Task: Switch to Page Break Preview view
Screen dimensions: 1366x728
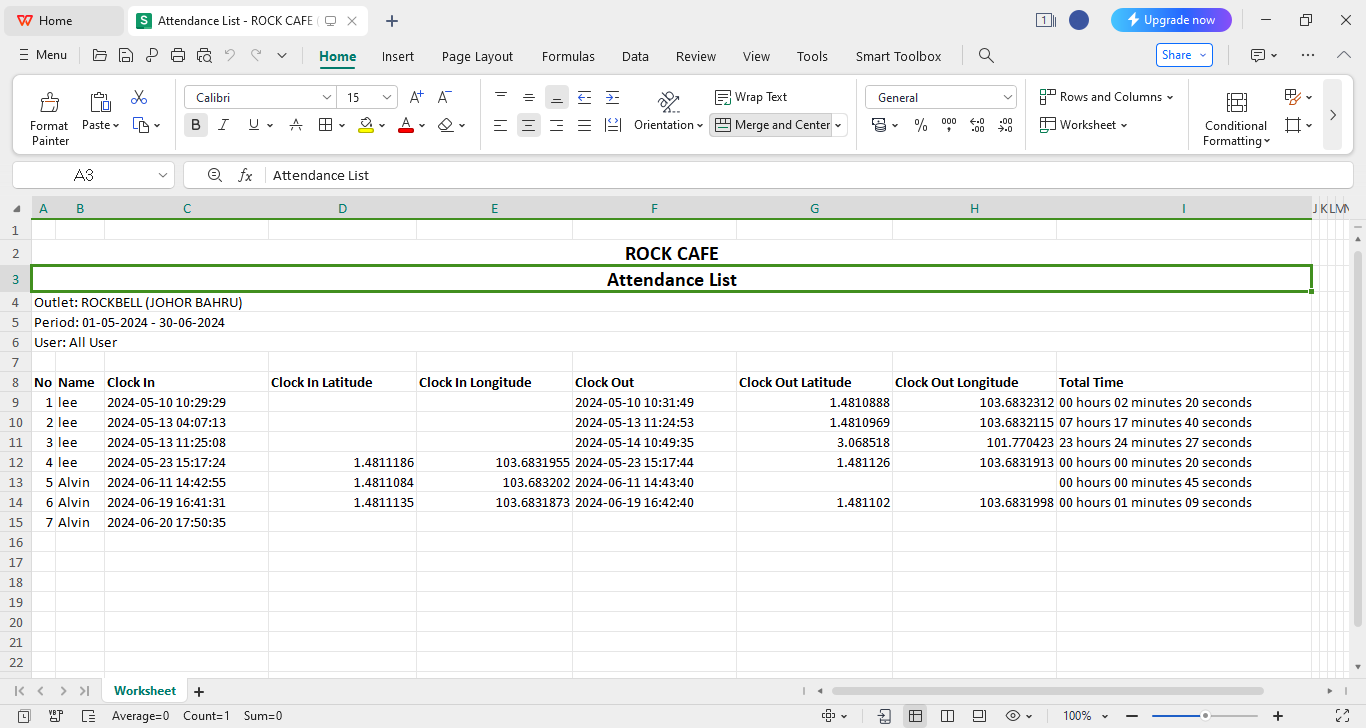Action: (x=947, y=716)
